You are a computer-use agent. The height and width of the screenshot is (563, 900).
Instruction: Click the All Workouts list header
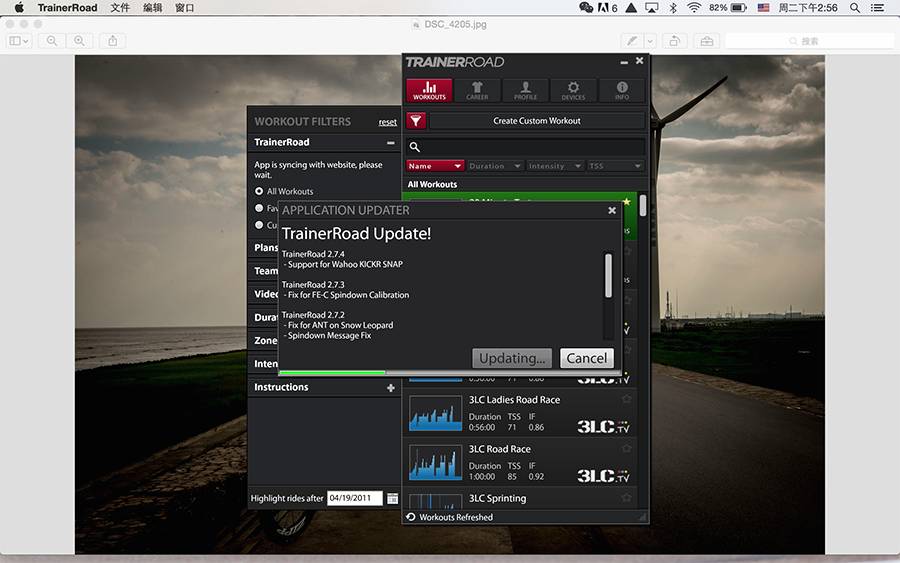(x=432, y=184)
